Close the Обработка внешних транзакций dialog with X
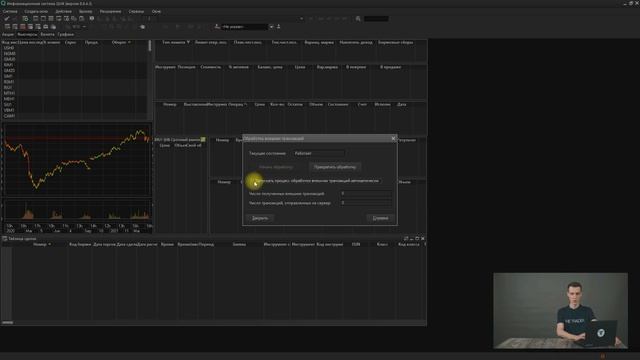 [393, 138]
